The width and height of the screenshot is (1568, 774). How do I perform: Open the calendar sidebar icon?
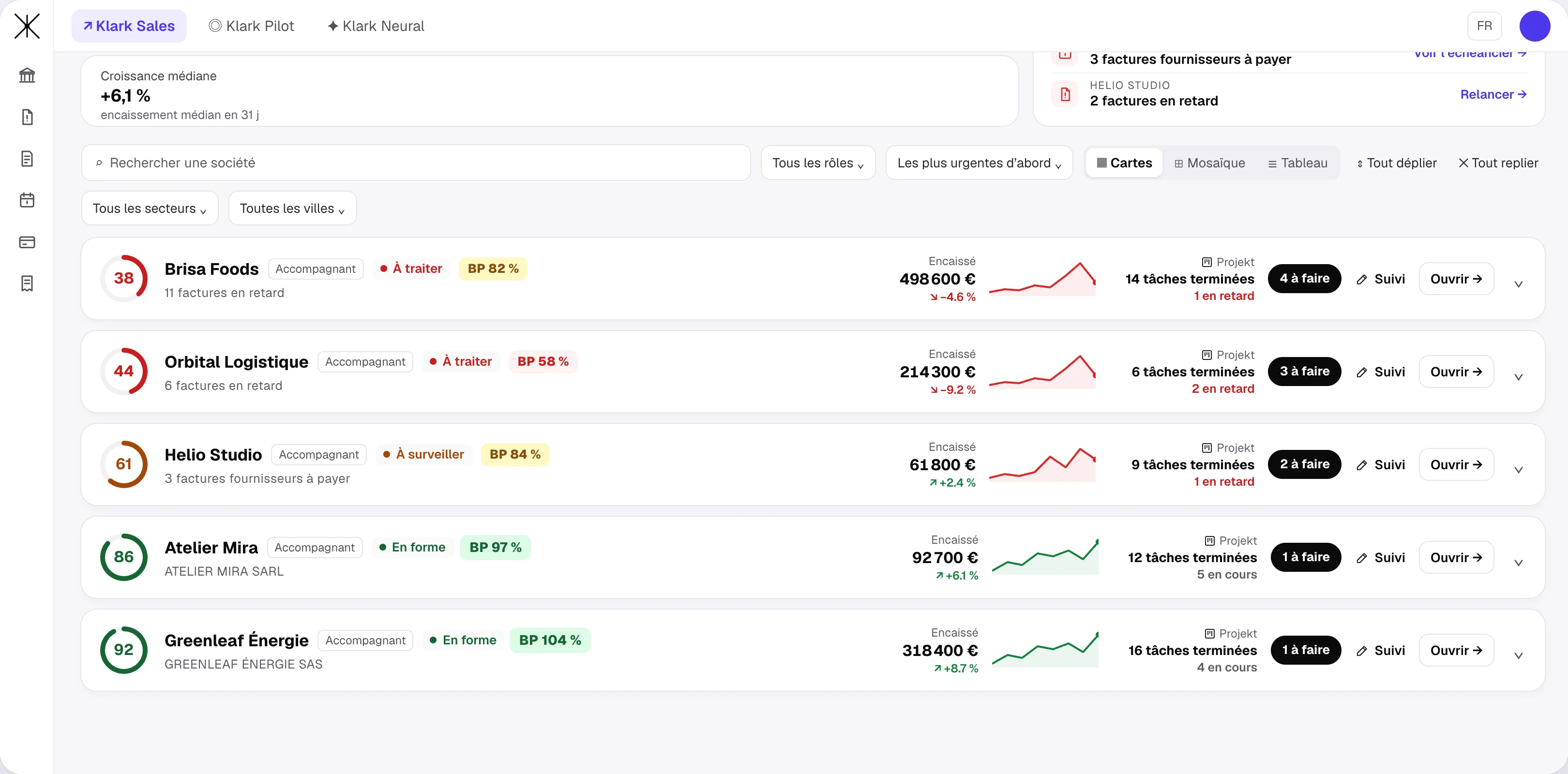(x=27, y=200)
